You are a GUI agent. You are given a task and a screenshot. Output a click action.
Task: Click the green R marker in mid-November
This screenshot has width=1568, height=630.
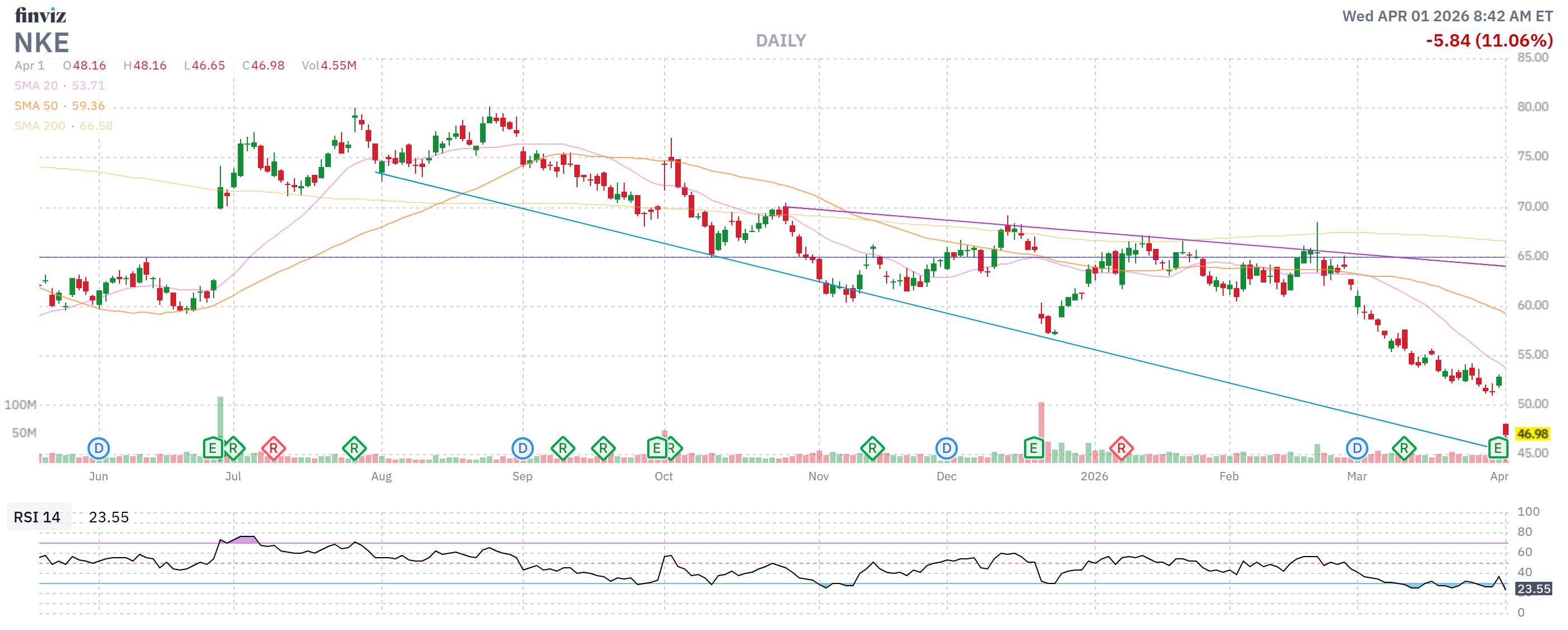[872, 449]
